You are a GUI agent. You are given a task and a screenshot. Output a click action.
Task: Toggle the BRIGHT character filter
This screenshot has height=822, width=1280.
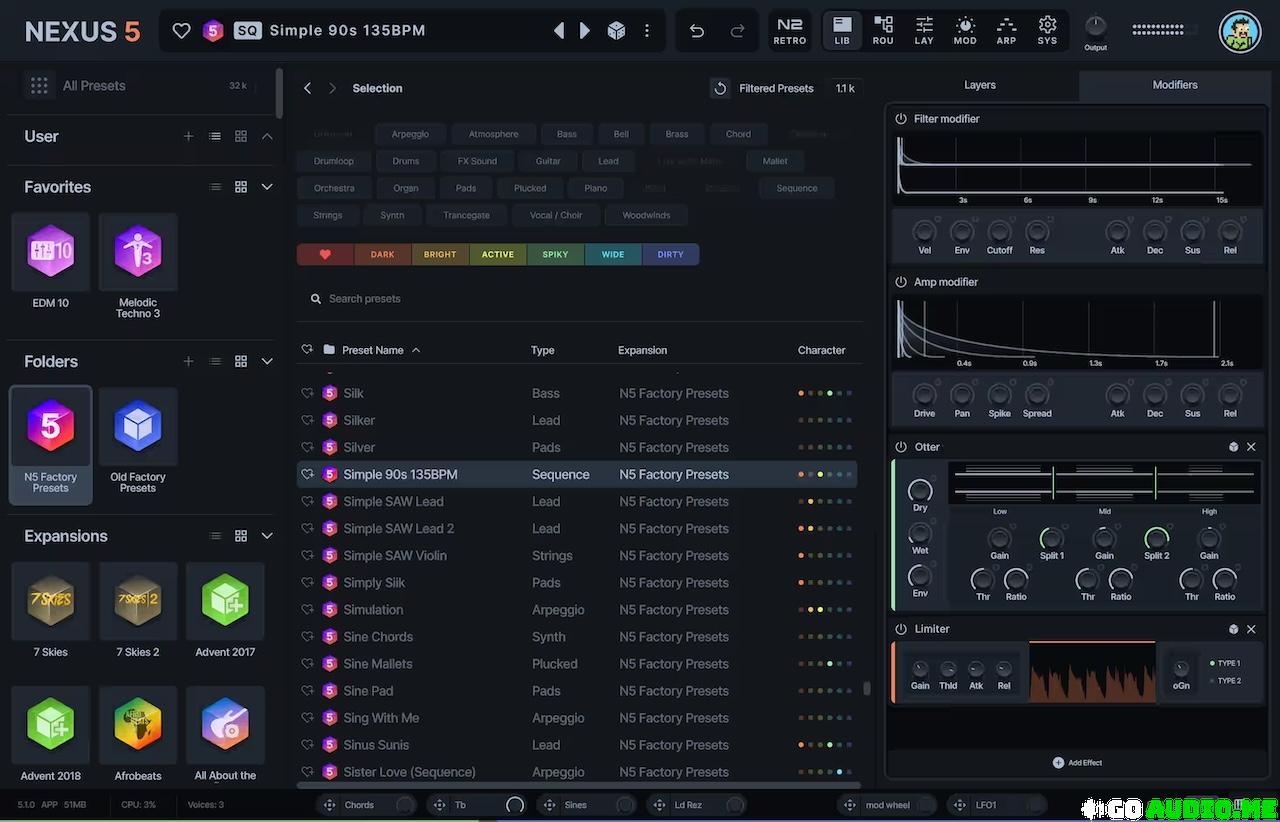(x=440, y=255)
